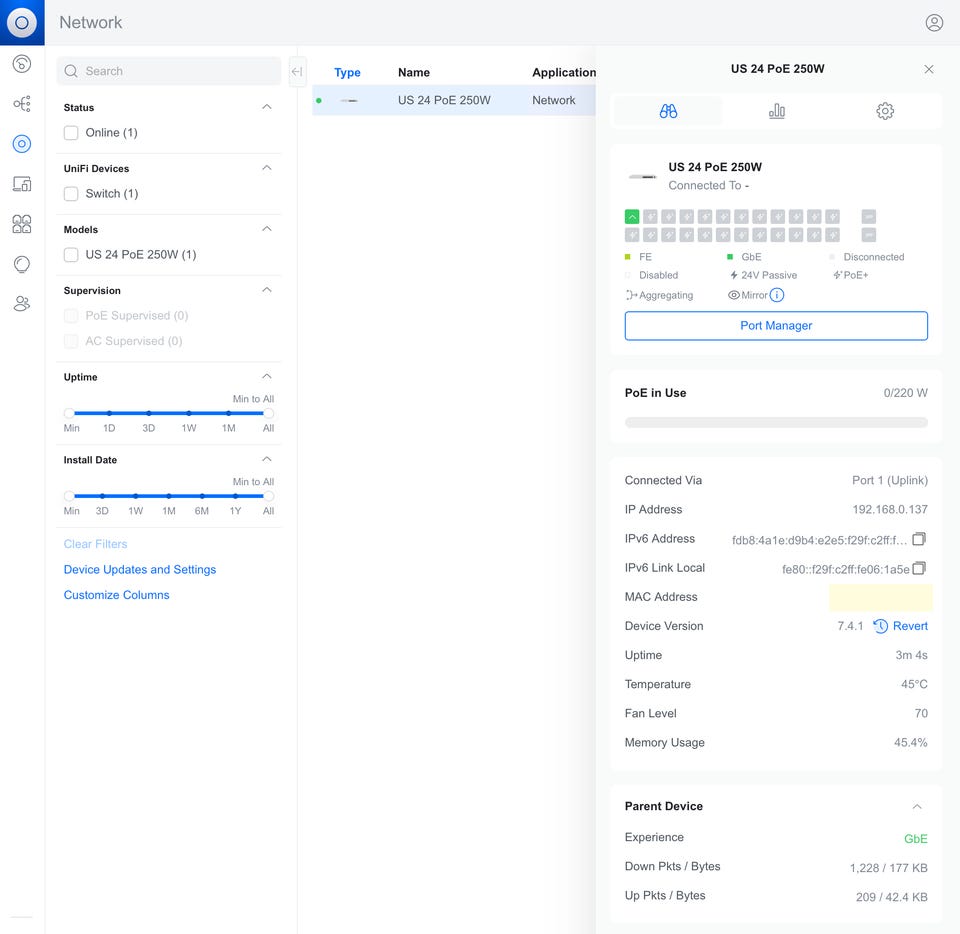The width and height of the screenshot is (960, 934).
Task: Sort by the Type column header
Action: pos(347,72)
